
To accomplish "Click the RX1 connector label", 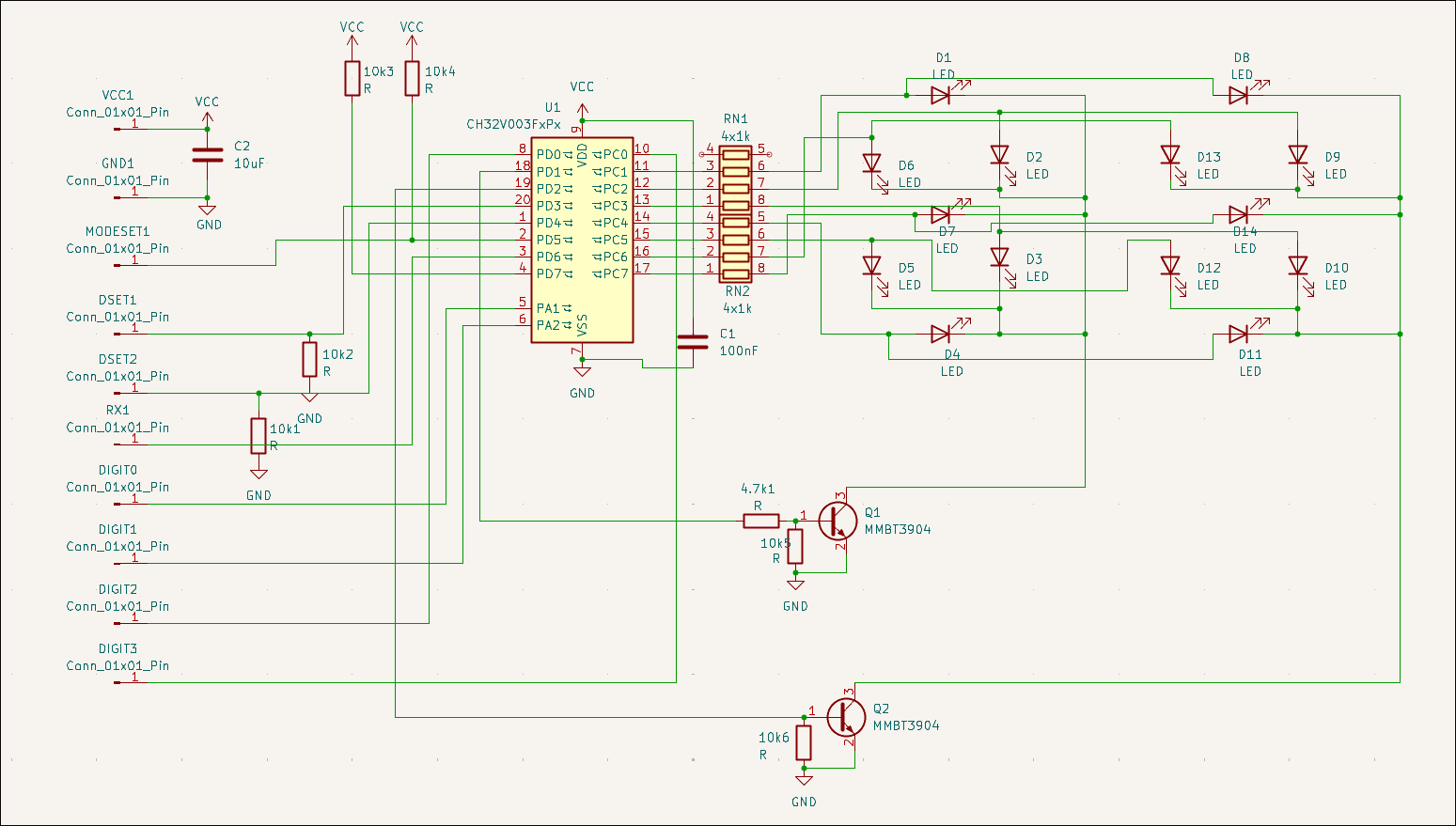I will pos(117,410).
